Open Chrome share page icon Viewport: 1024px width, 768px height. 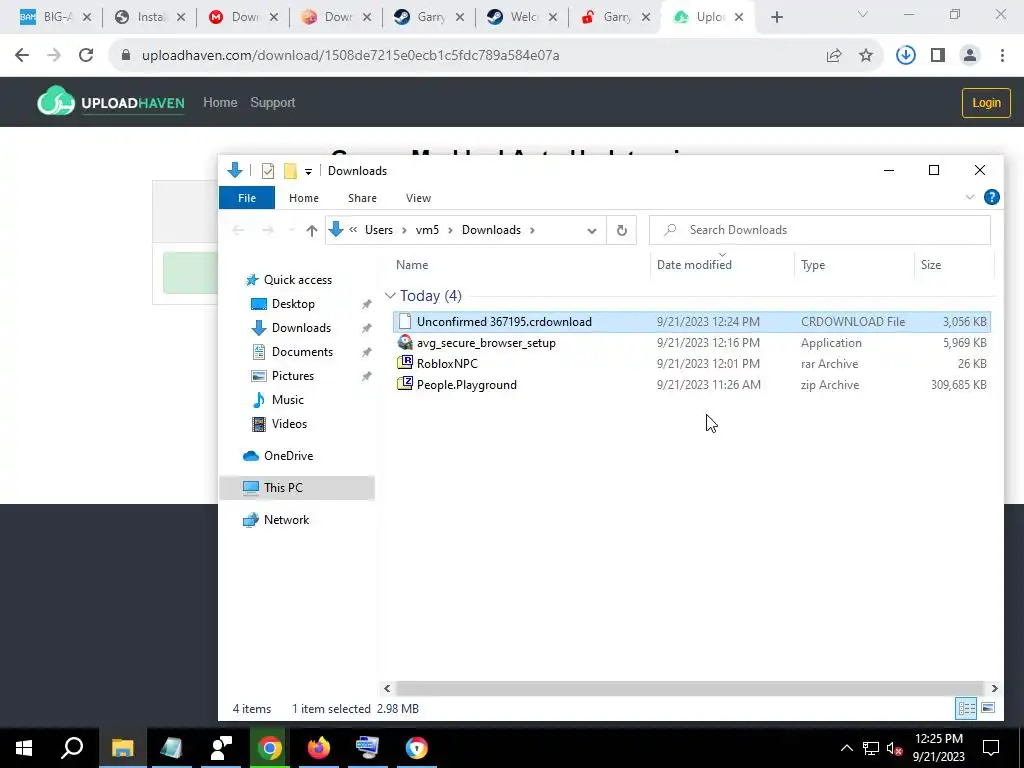[834, 56]
